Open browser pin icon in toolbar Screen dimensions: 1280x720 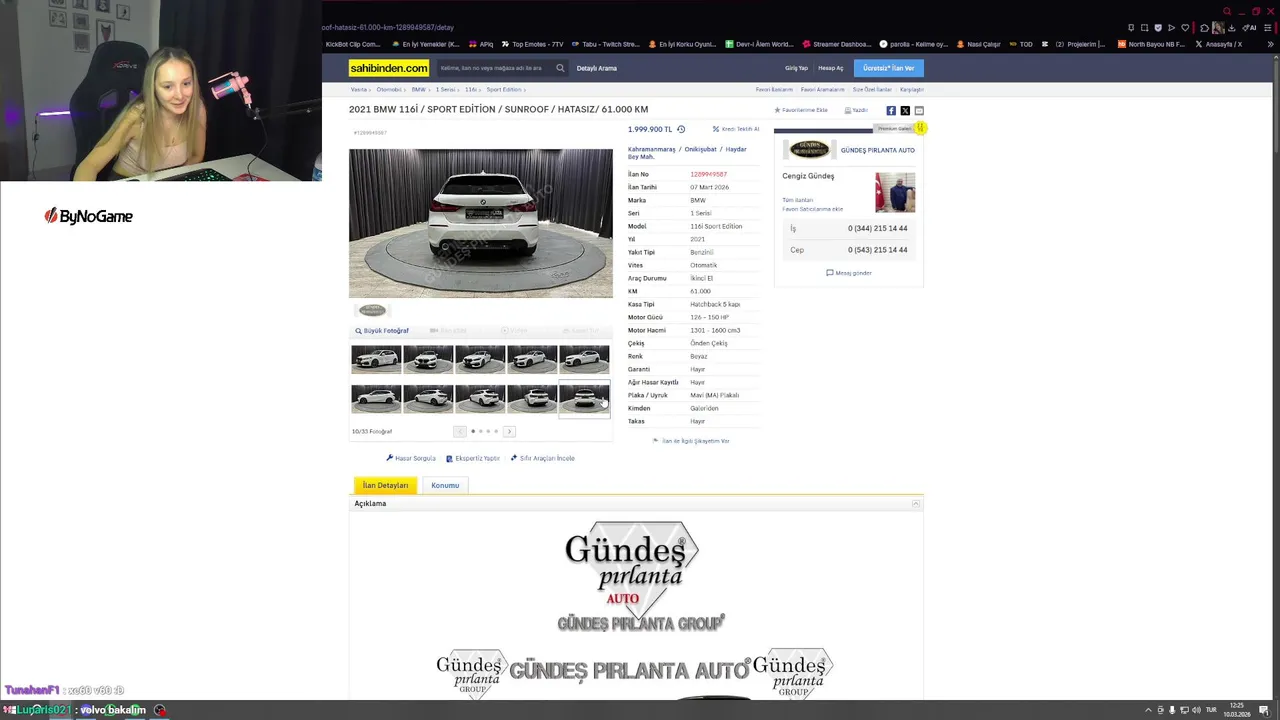(x=1131, y=28)
